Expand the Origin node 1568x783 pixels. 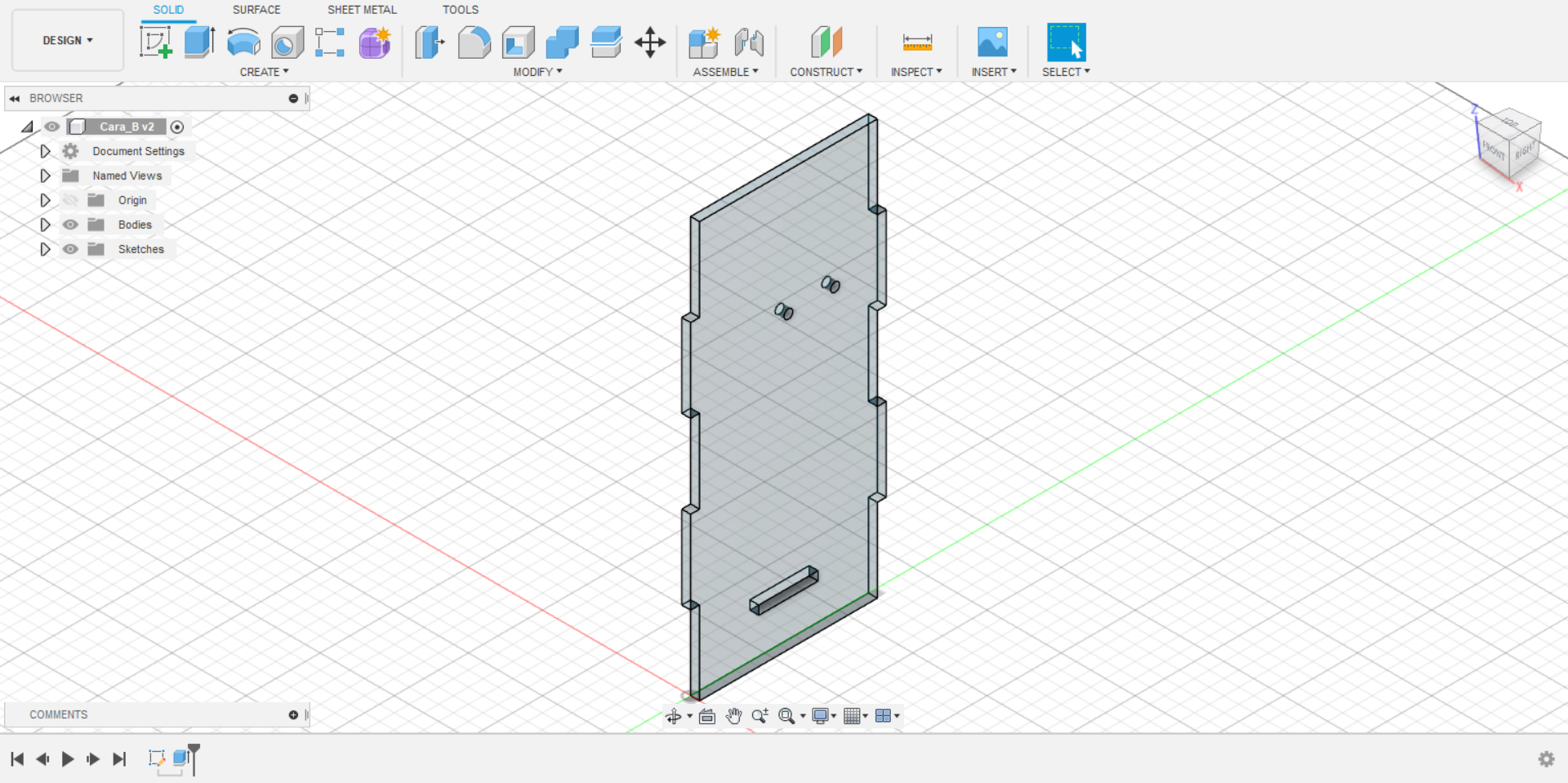click(45, 200)
